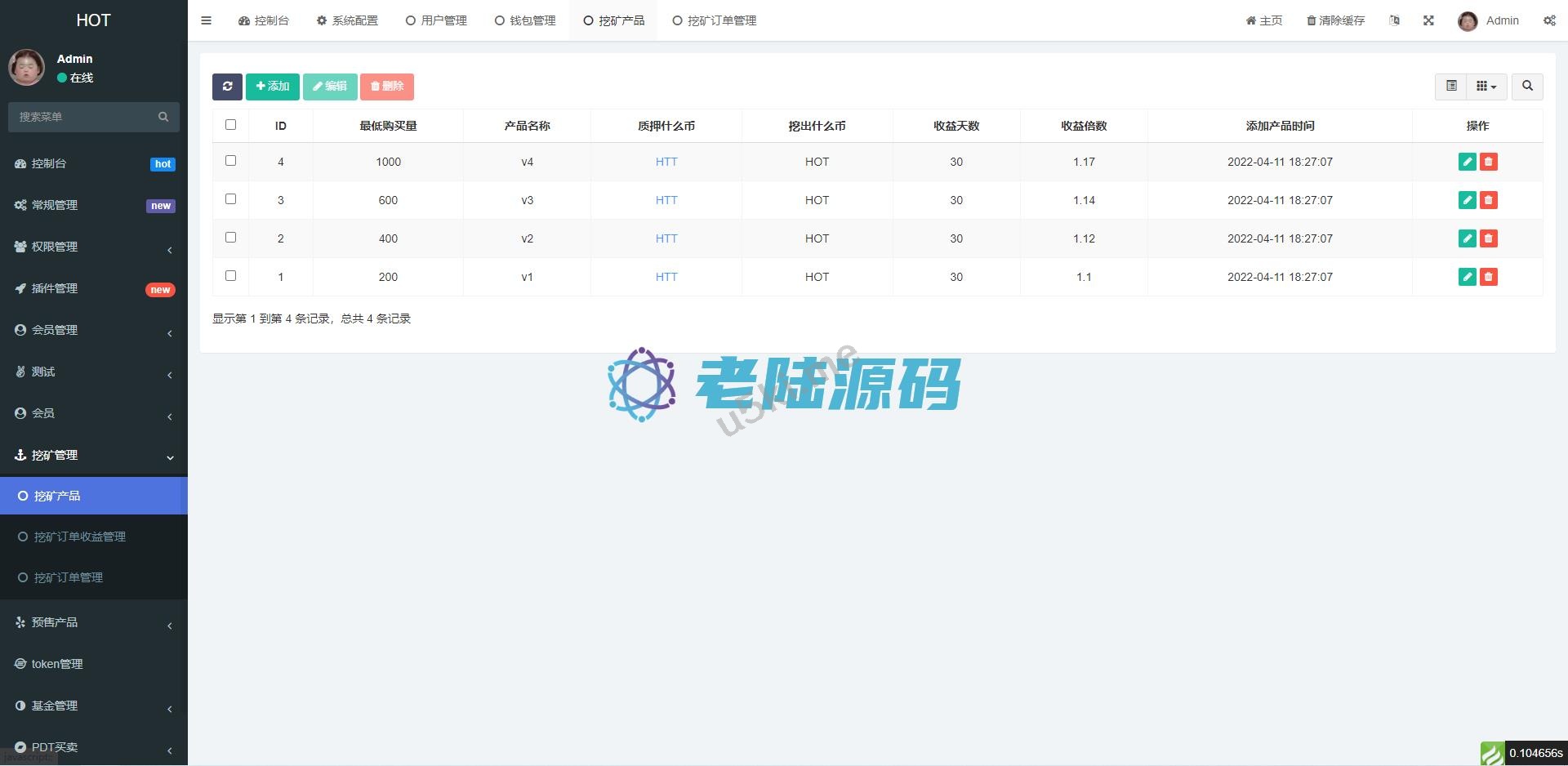The height and width of the screenshot is (766, 1568).
Task: Click the red delete icon for row v1
Action: tap(1489, 277)
